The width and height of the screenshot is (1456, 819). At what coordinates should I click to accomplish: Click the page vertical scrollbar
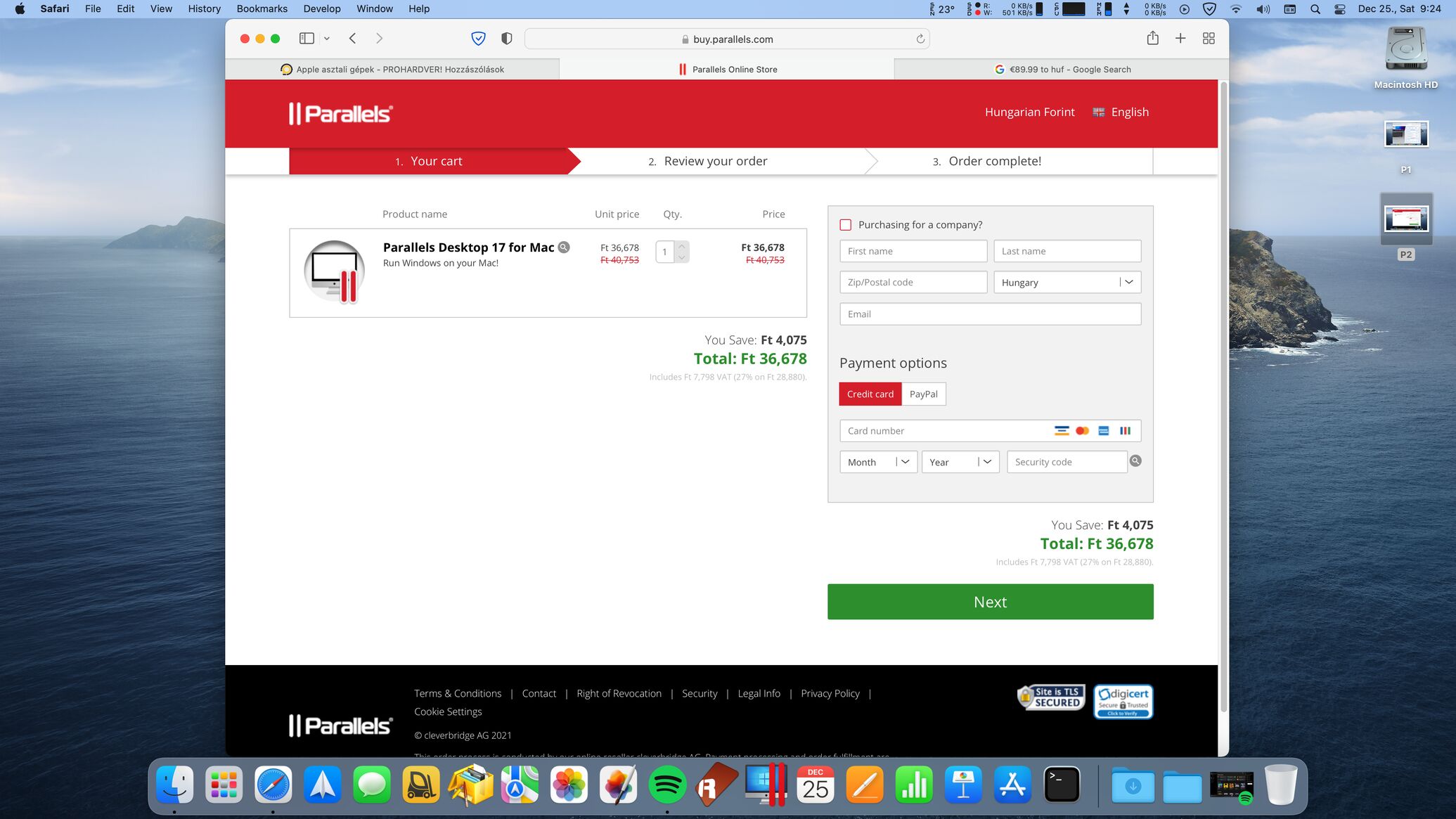click(1223, 397)
